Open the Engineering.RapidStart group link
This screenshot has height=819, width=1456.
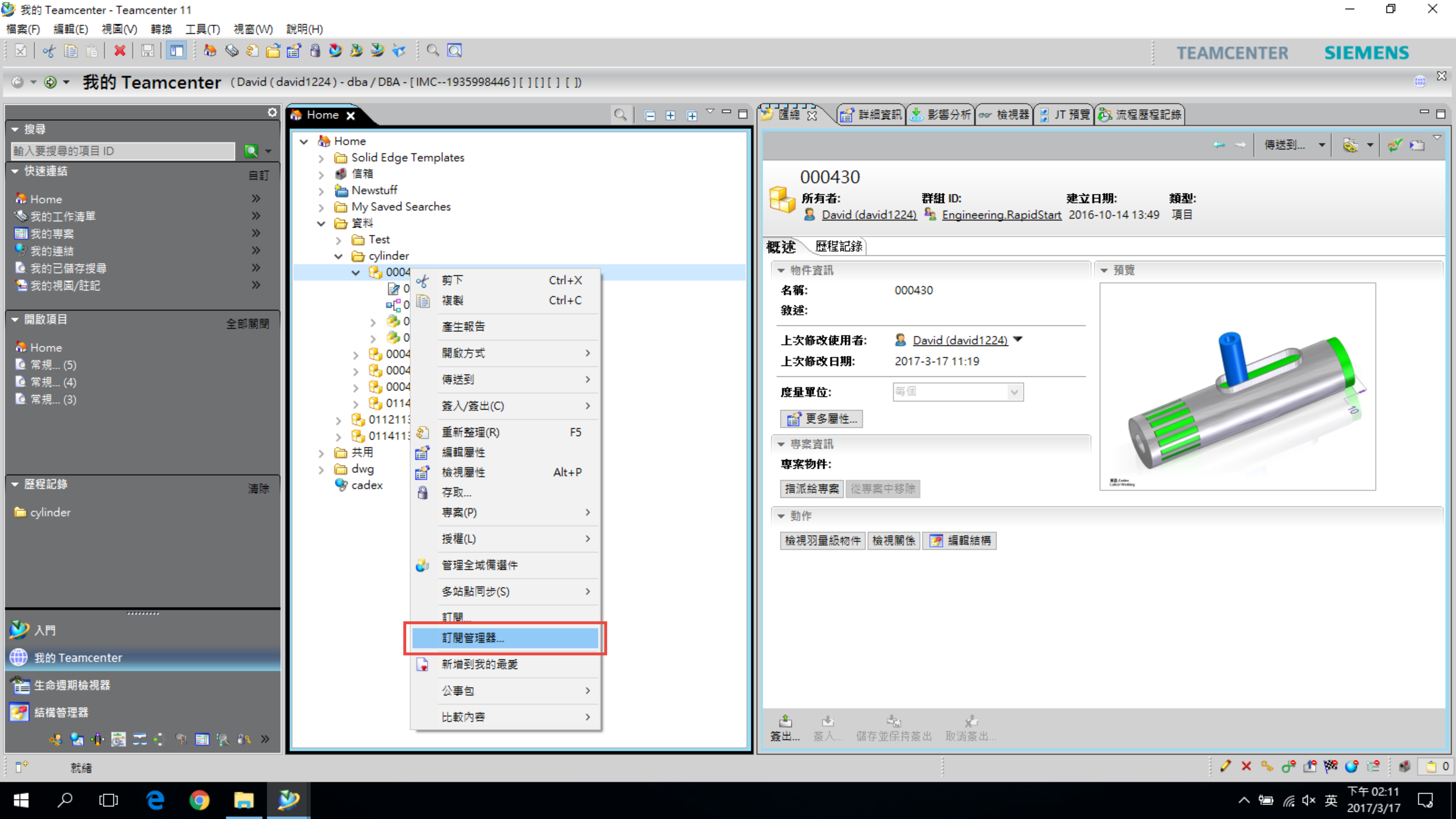click(x=1001, y=215)
